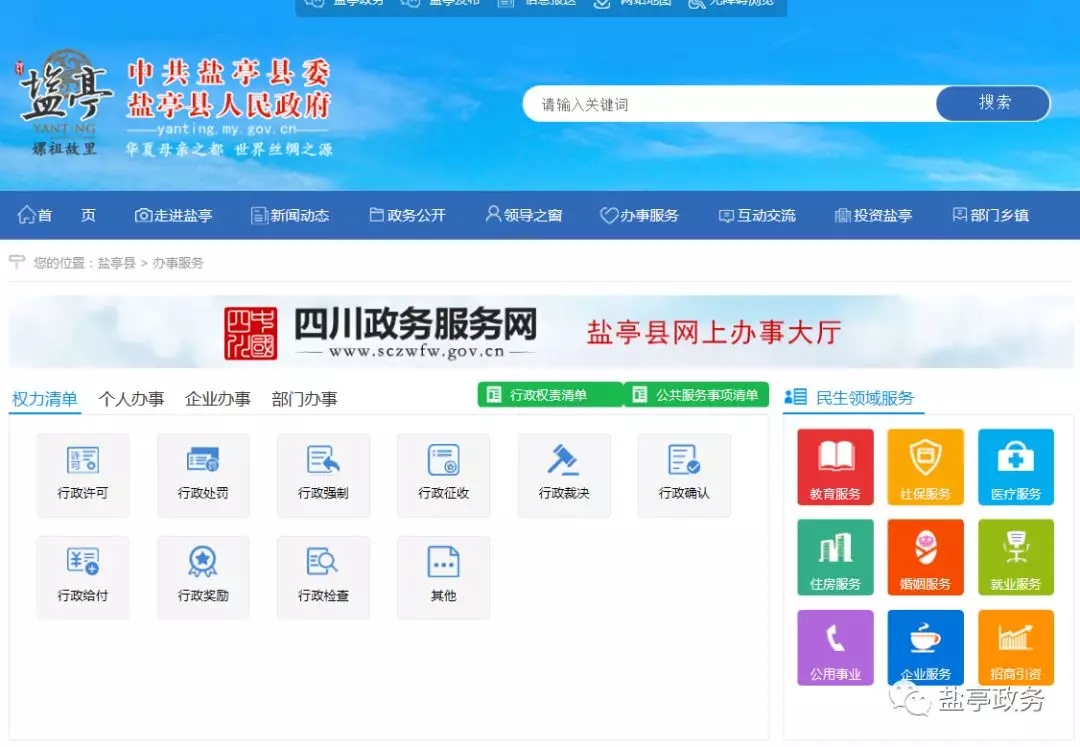Select the 住房服务 building tile
Image resolution: width=1080 pixels, height=747 pixels.
coord(835,557)
